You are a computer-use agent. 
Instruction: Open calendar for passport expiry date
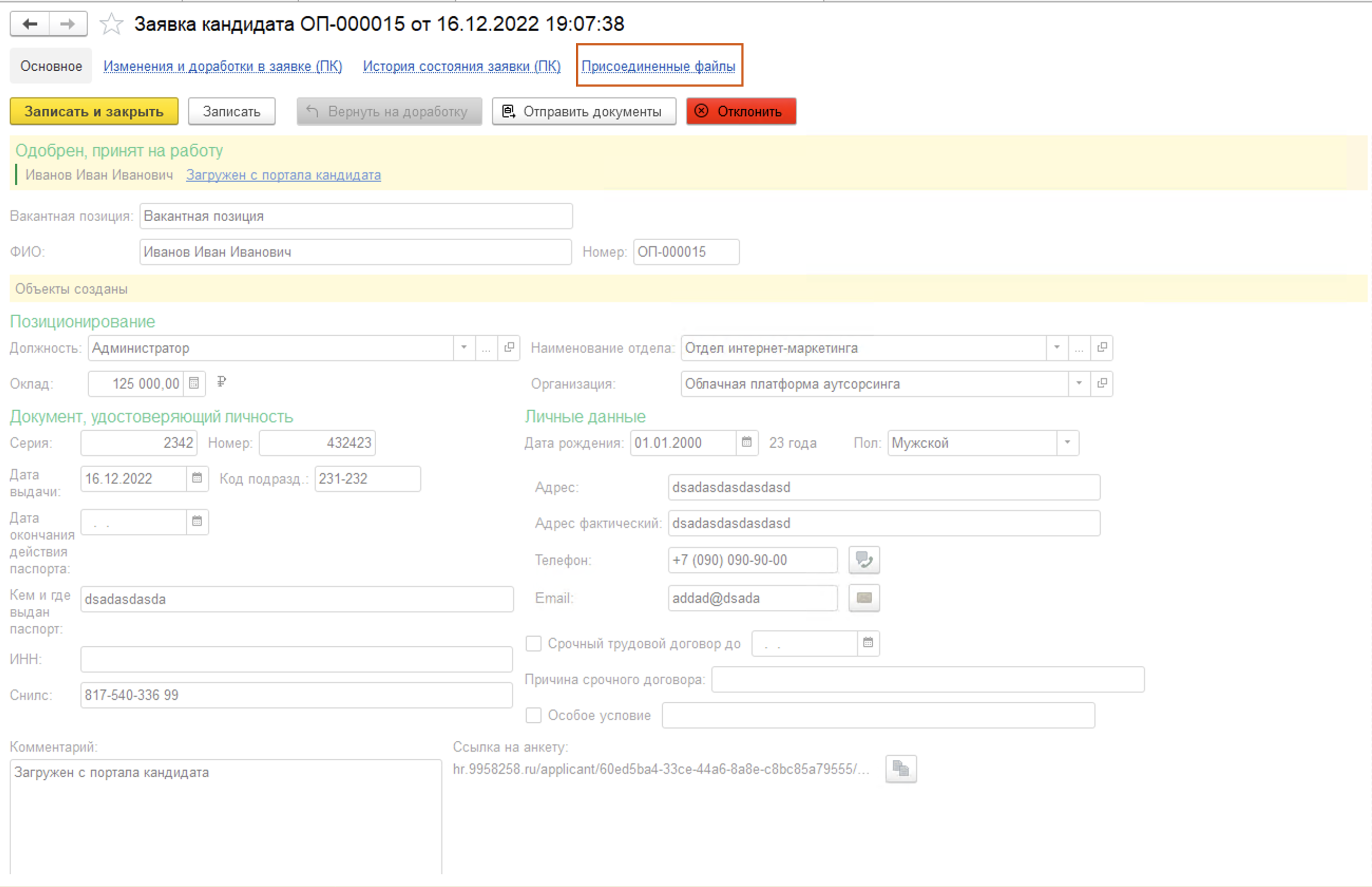(x=197, y=522)
